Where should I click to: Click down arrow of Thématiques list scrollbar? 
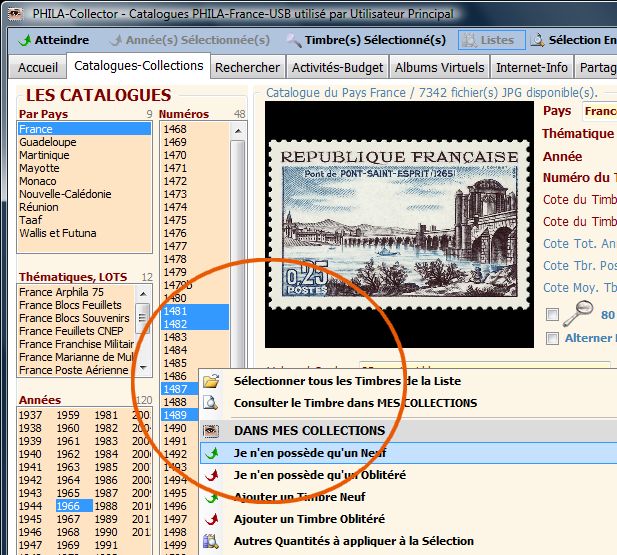pos(143,368)
